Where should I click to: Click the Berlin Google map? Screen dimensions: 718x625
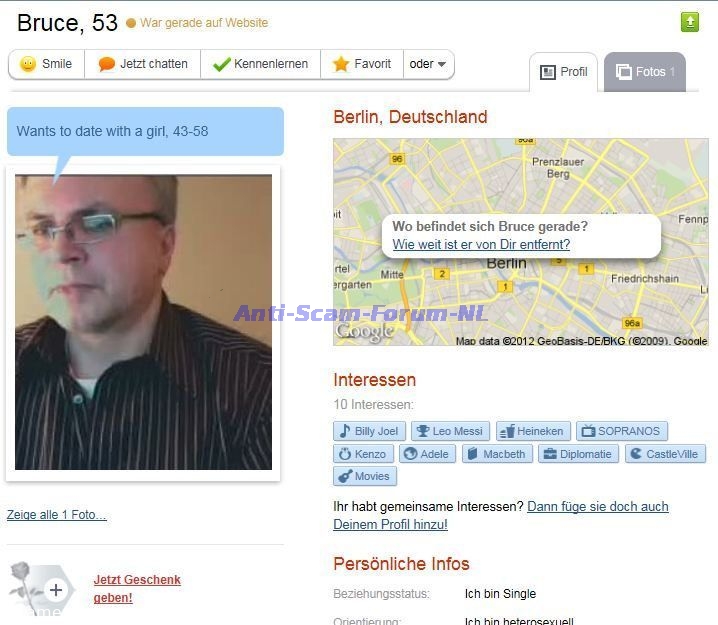coord(521,242)
